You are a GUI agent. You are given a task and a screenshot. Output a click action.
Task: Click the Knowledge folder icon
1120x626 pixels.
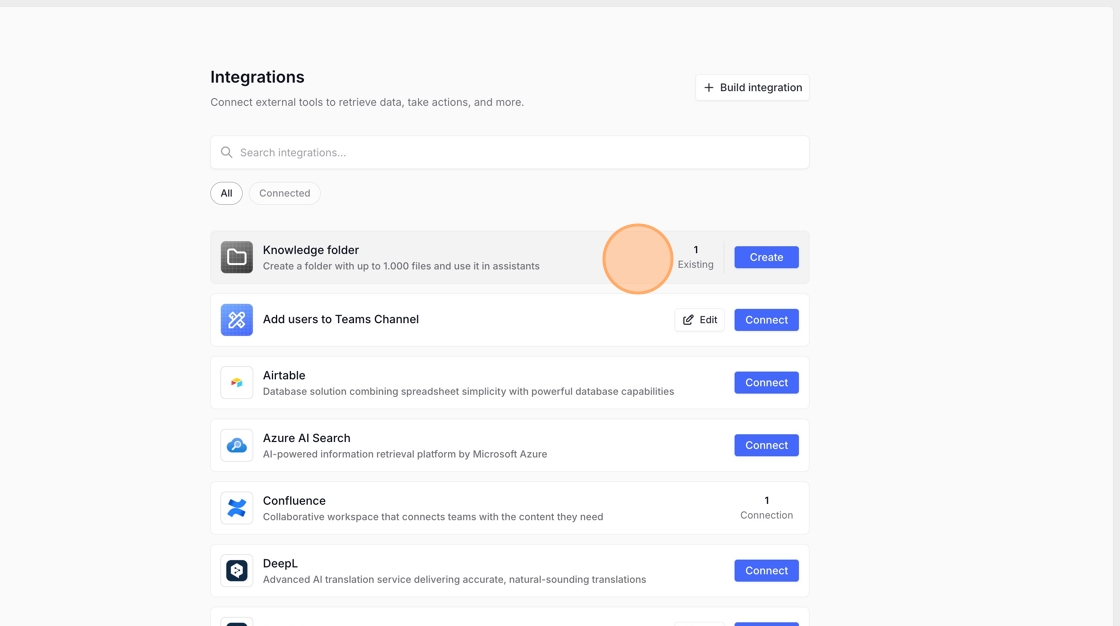pos(237,257)
